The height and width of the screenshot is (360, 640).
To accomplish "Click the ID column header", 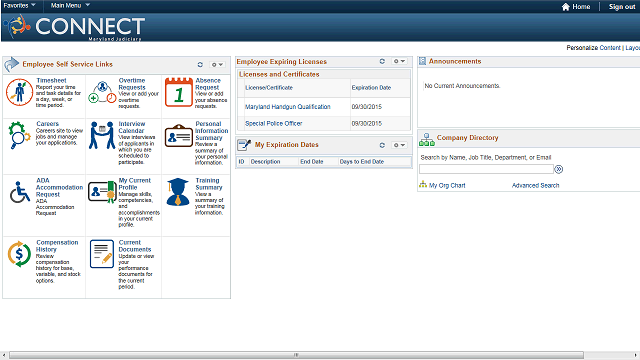I will coord(241,162).
